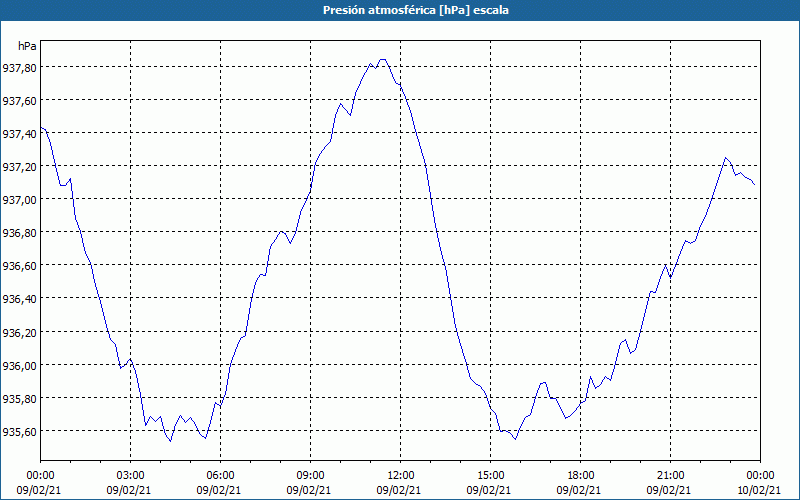Click the 10/02/21 date label
Screen dimensions: 800x500
(x=760, y=490)
